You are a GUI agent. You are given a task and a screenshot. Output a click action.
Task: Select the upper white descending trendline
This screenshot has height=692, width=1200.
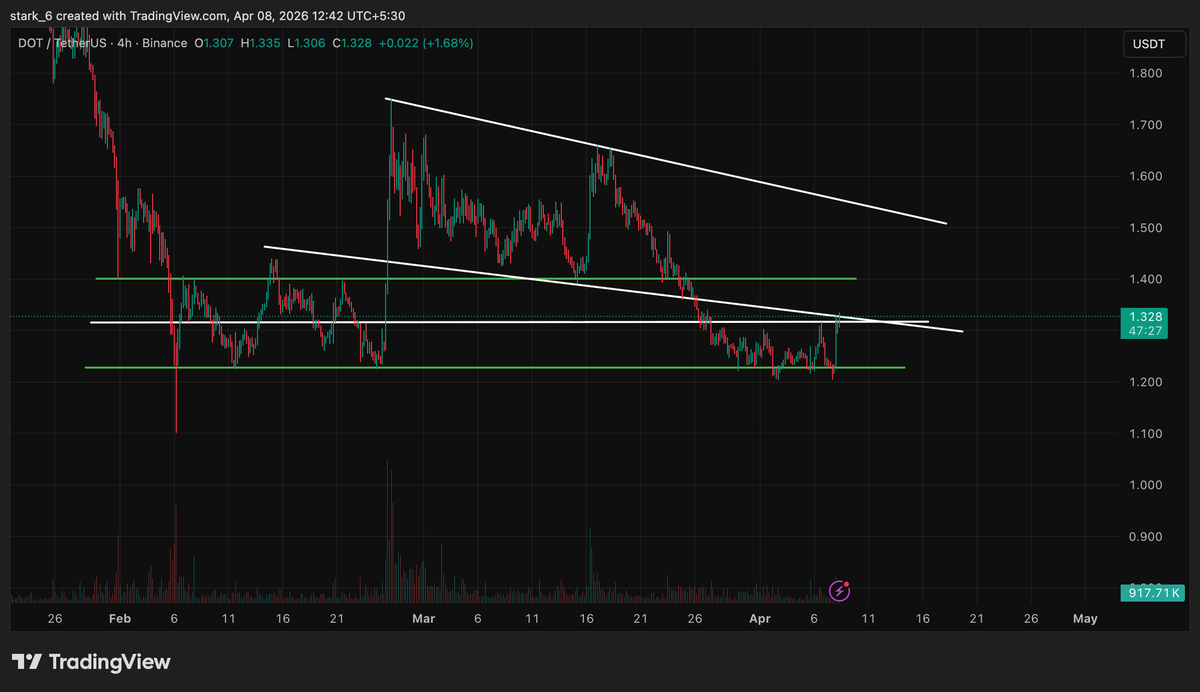(666, 161)
